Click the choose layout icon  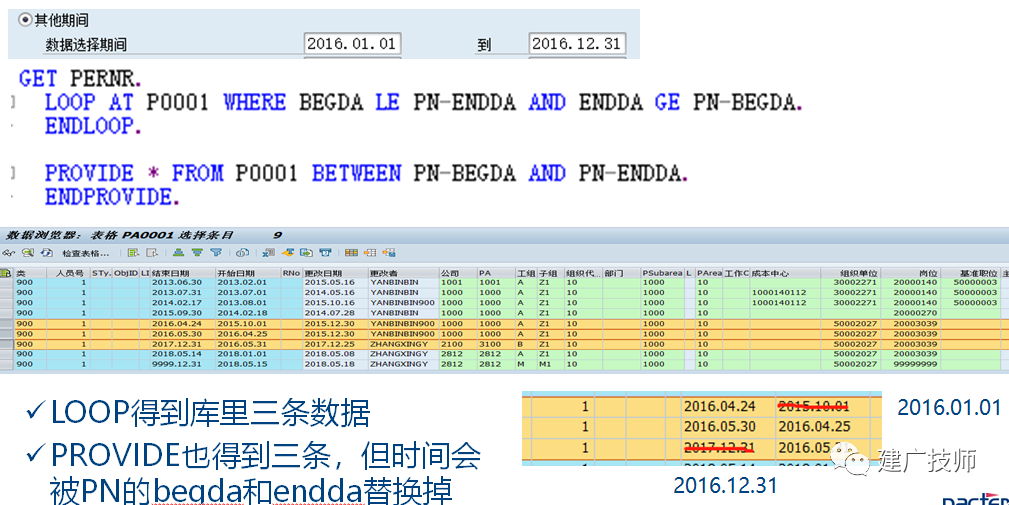370,253
